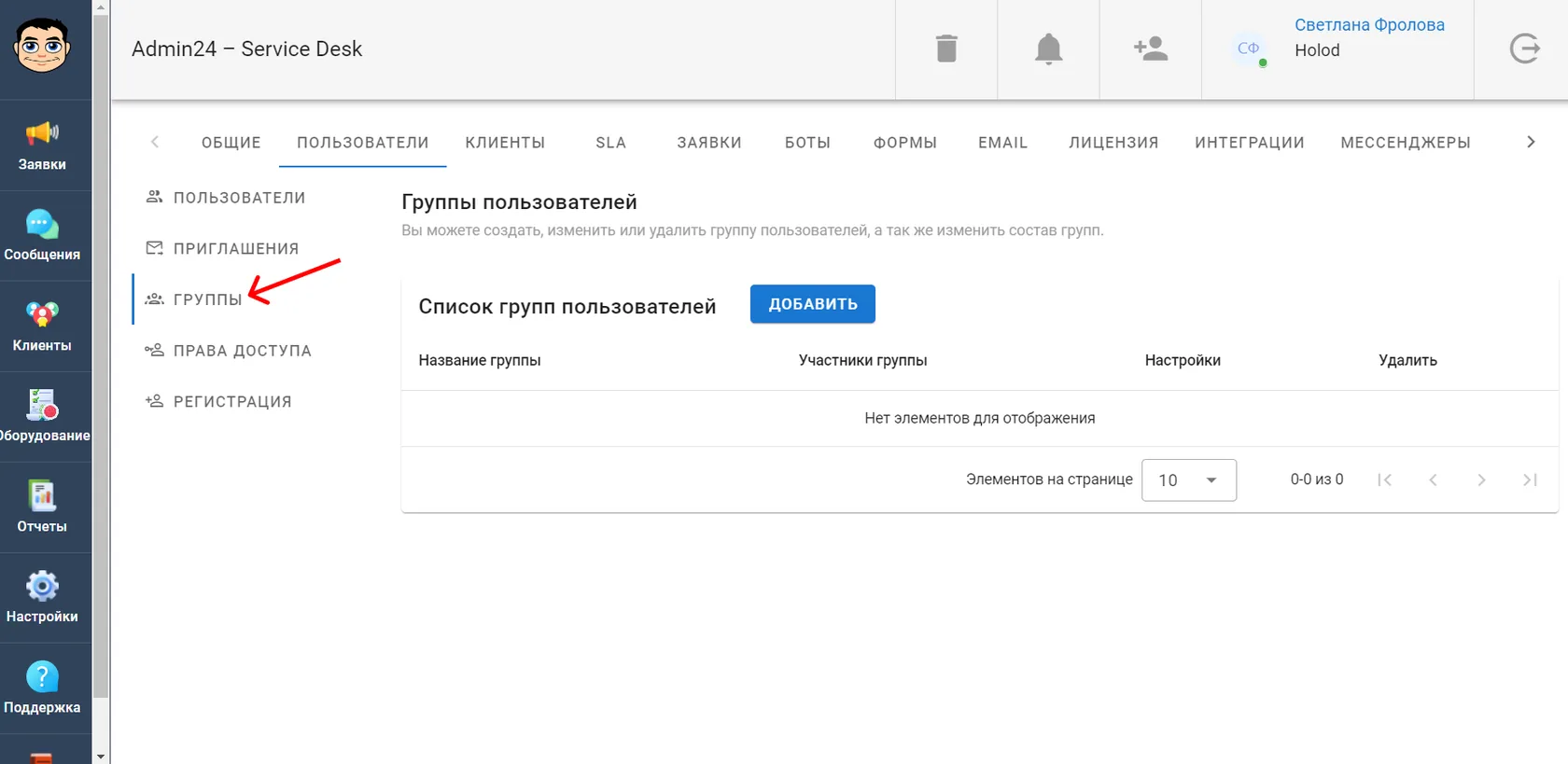1568x764 pixels.
Task: Switch to the ЛИЦЕНЗИЯ tab
Action: (x=1113, y=143)
